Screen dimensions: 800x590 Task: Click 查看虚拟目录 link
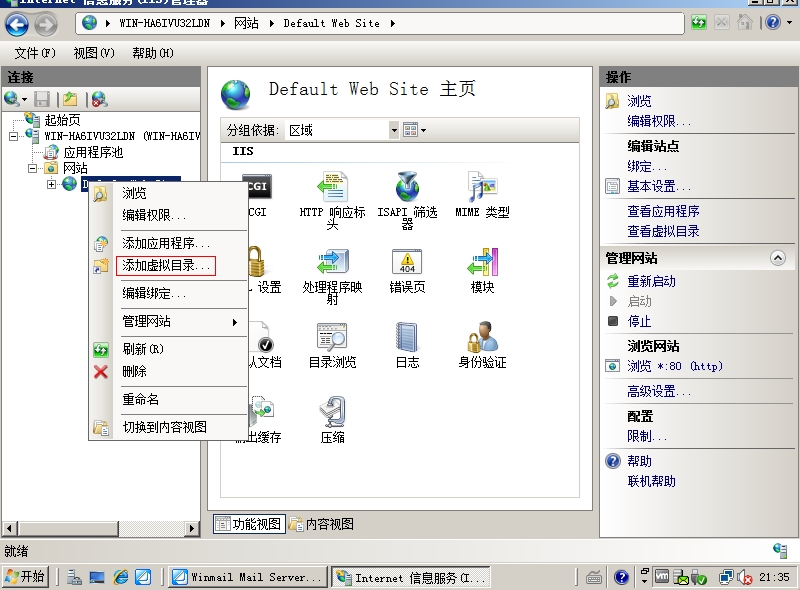(x=663, y=231)
